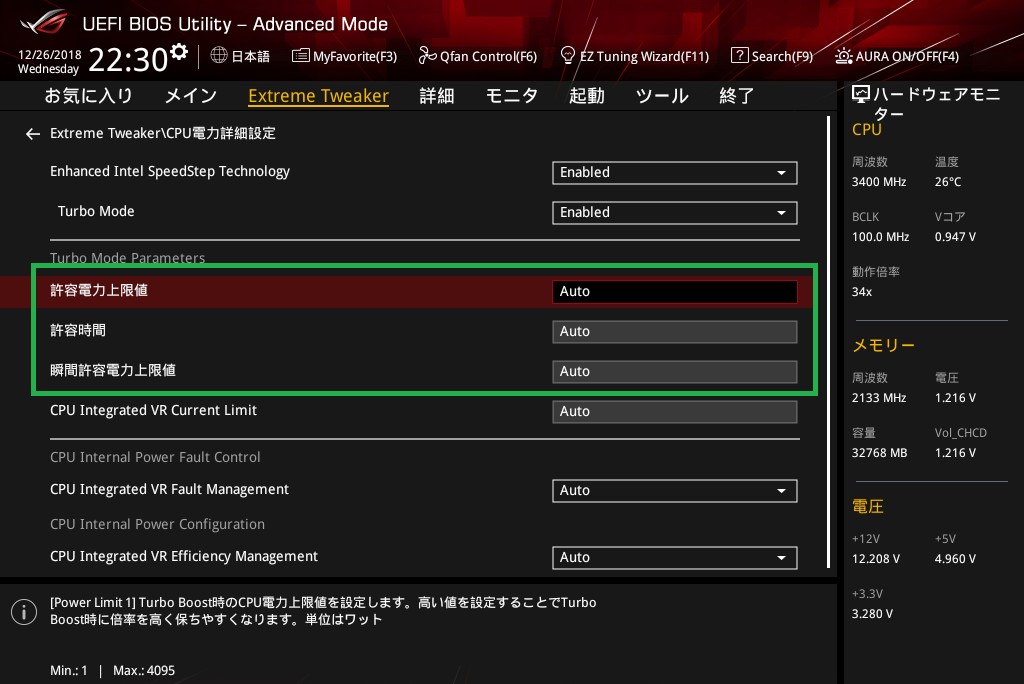Open the ツール tab
Screen dimensions: 1024x684
pos(662,96)
